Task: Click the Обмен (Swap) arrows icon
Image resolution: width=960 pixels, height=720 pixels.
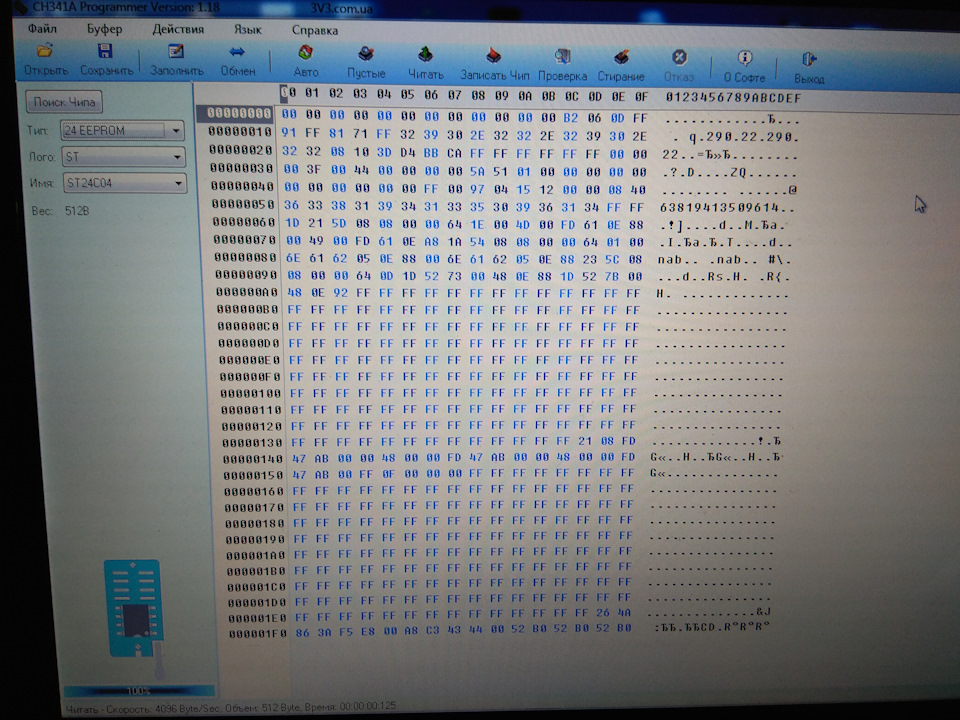Action: 237,53
